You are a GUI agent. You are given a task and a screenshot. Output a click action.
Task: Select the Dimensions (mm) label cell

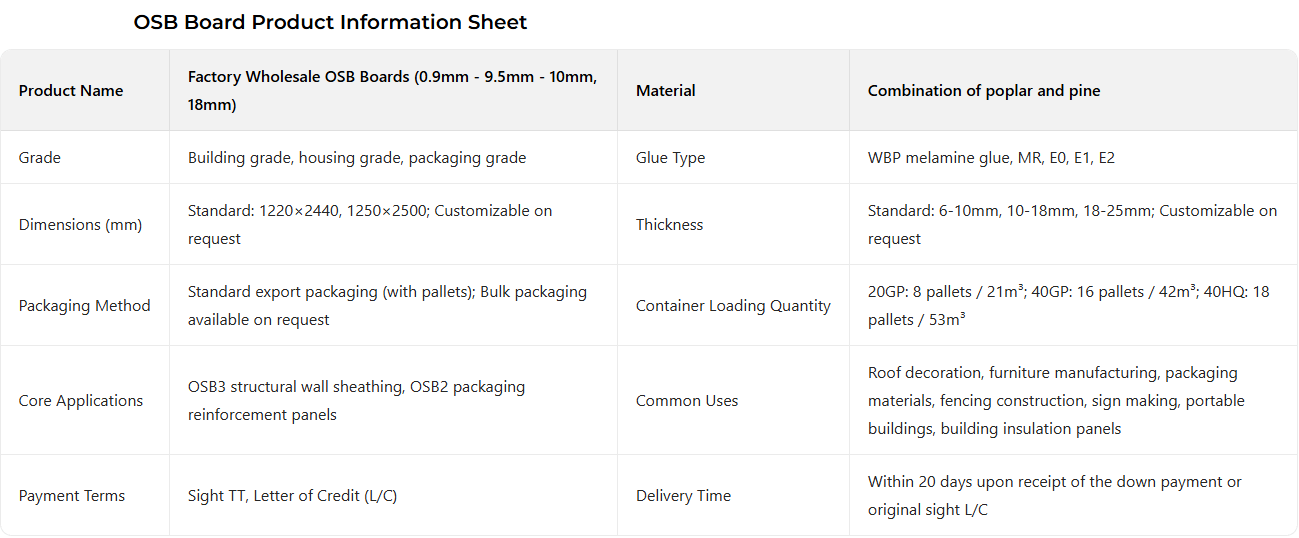click(x=80, y=225)
